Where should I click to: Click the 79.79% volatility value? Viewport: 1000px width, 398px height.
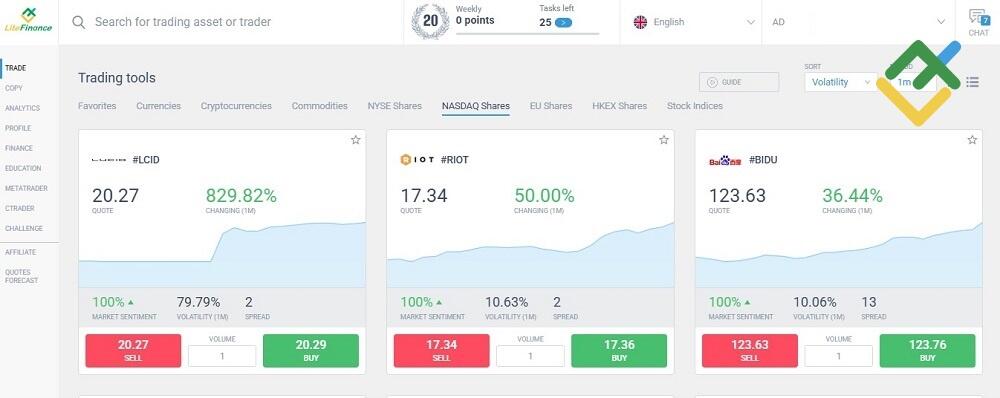click(x=198, y=302)
